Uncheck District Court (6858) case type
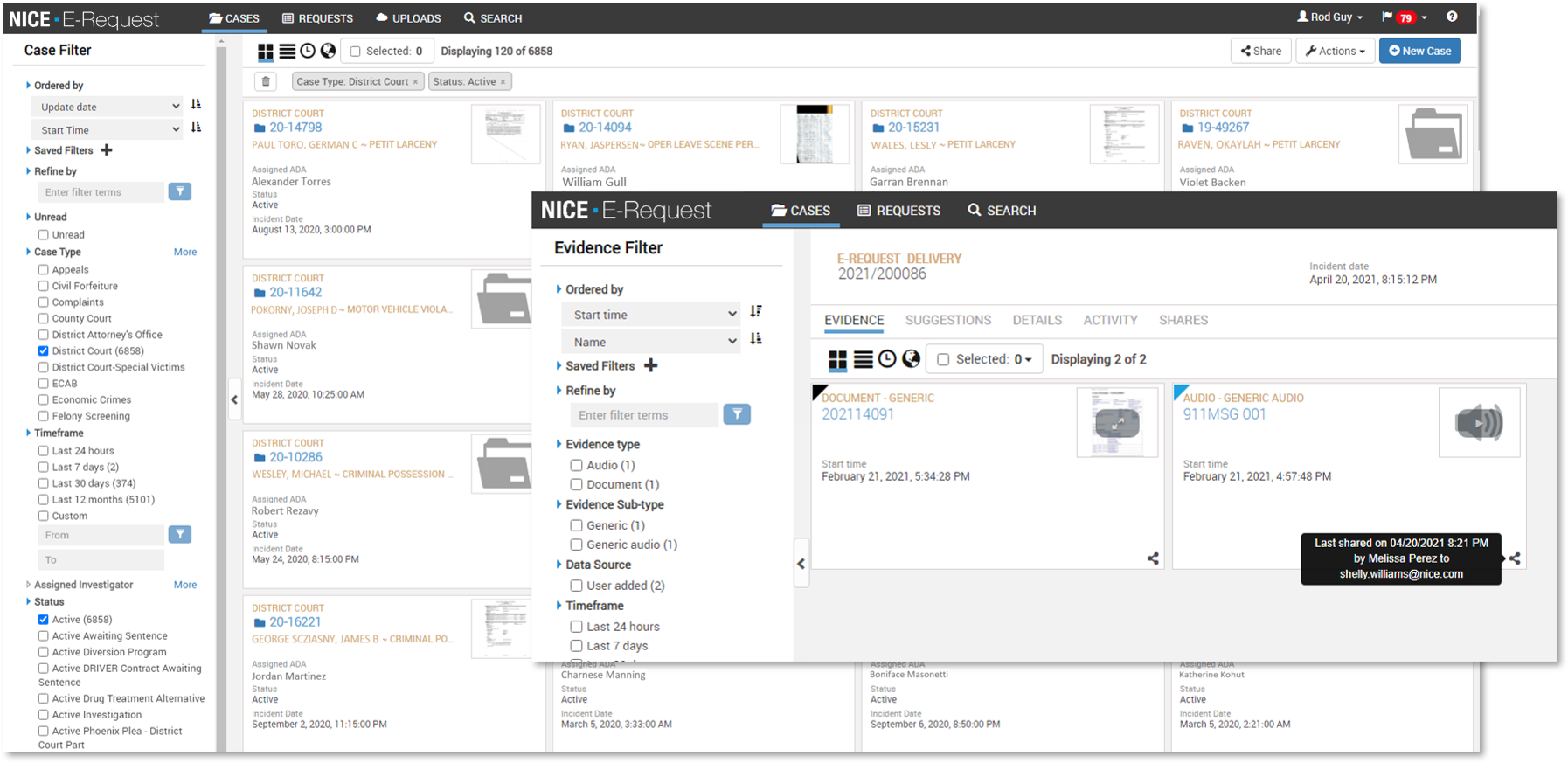Image resolution: width=1568 pixels, height=763 pixels. coord(43,351)
